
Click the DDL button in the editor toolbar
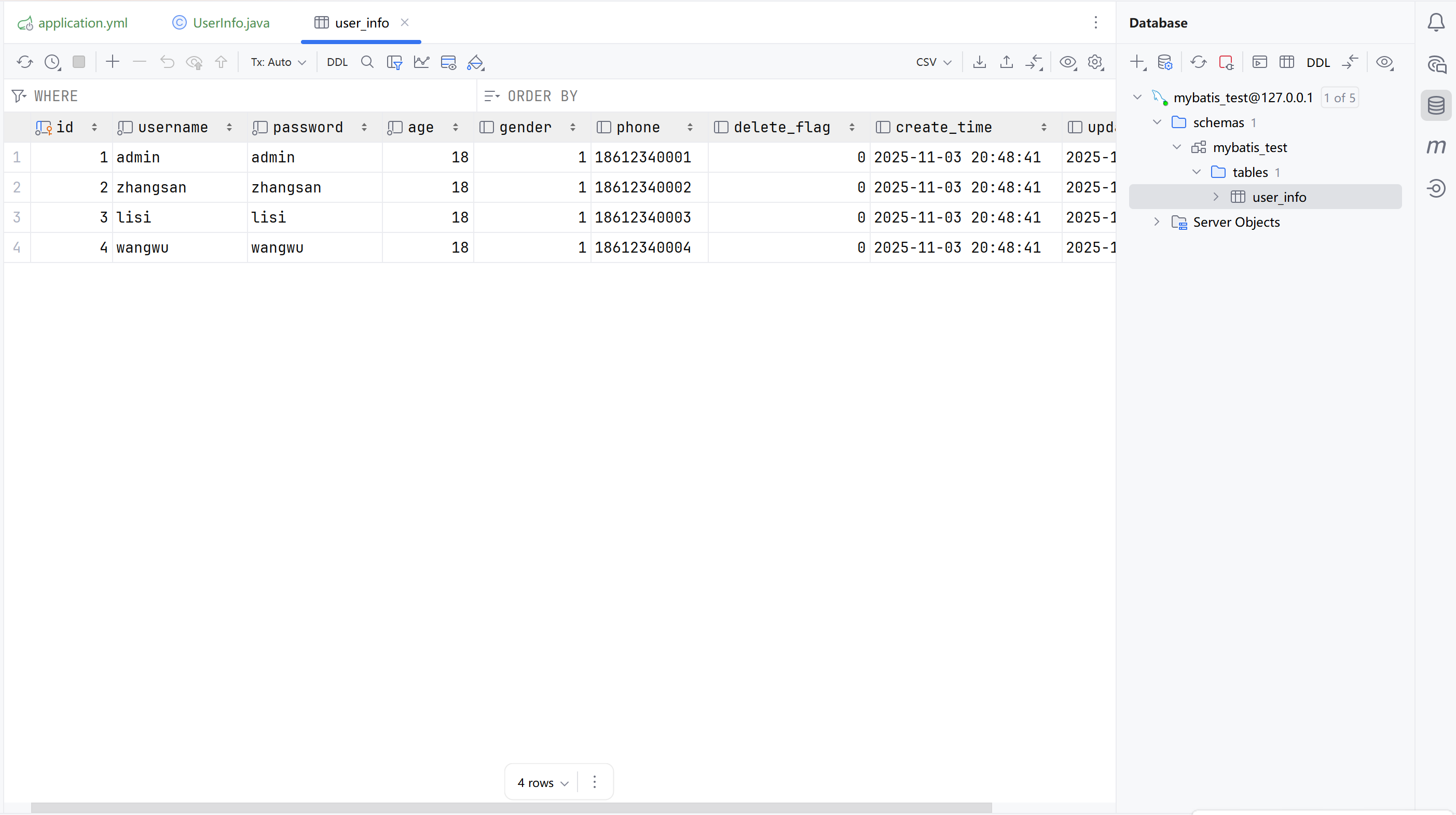point(337,62)
